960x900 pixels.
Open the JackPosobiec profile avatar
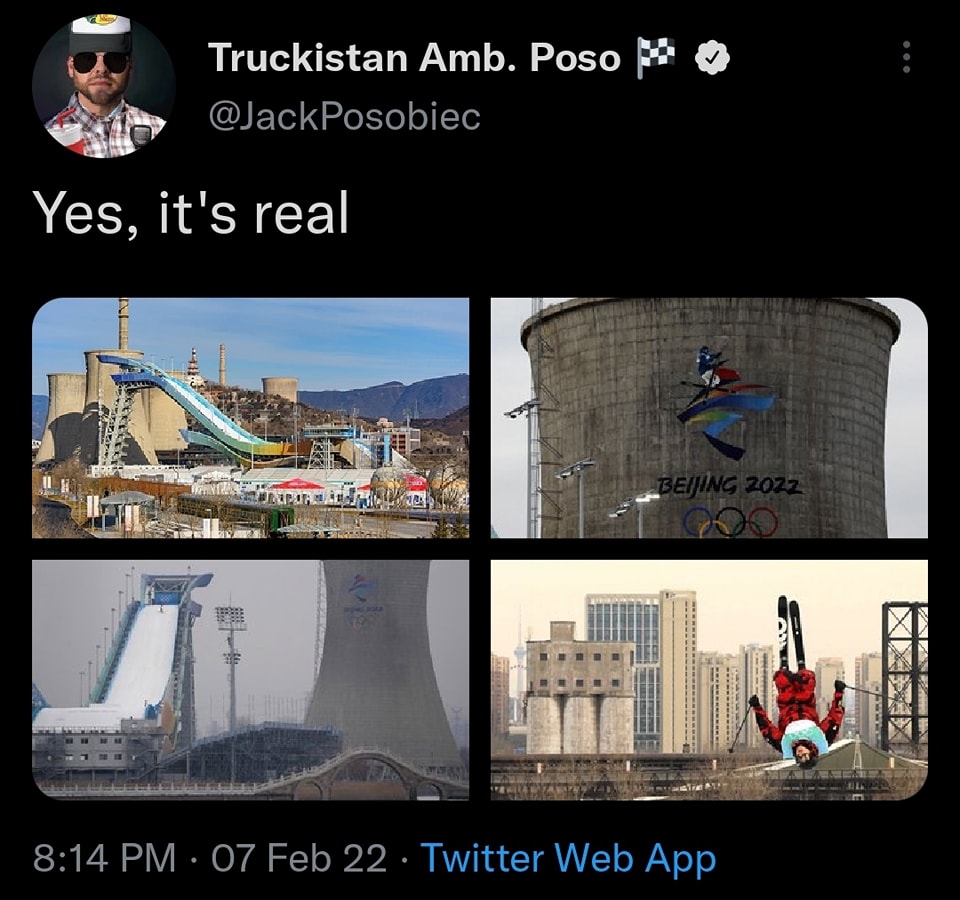pyautogui.click(x=103, y=87)
